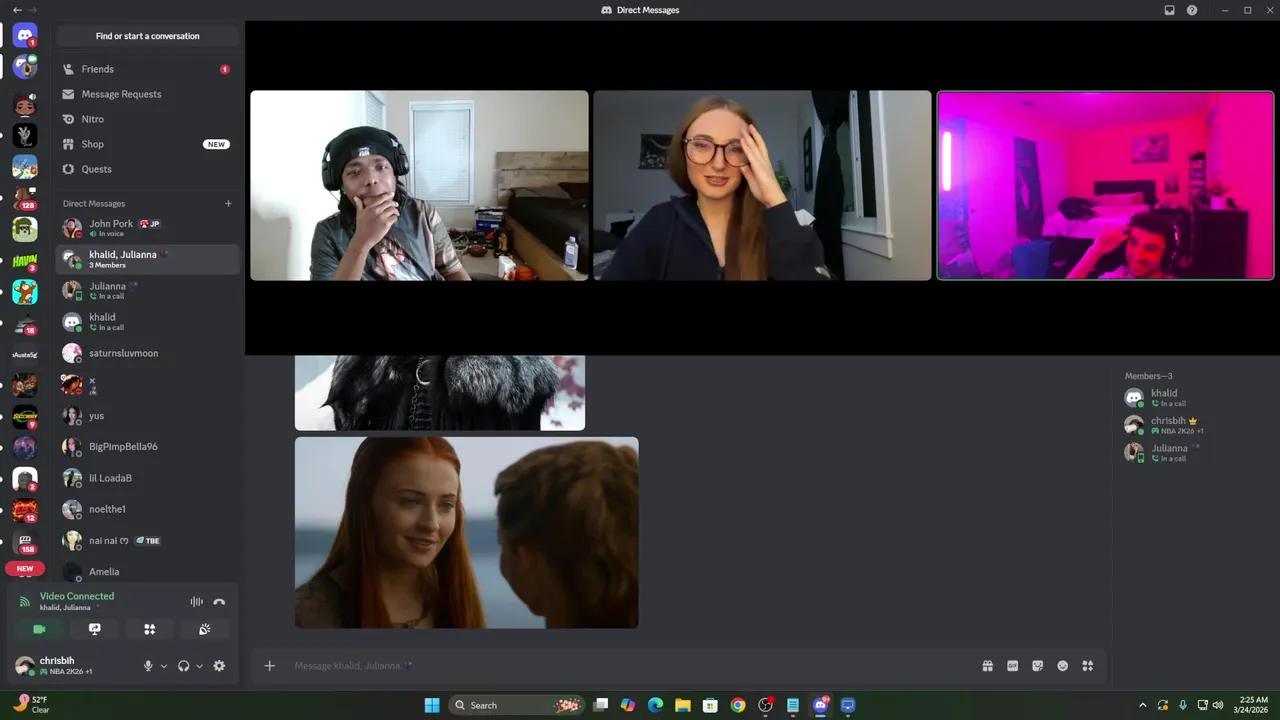Screen dimensions: 1280x720
Task: Start screen sharing from the voice panel
Action: (x=94, y=629)
